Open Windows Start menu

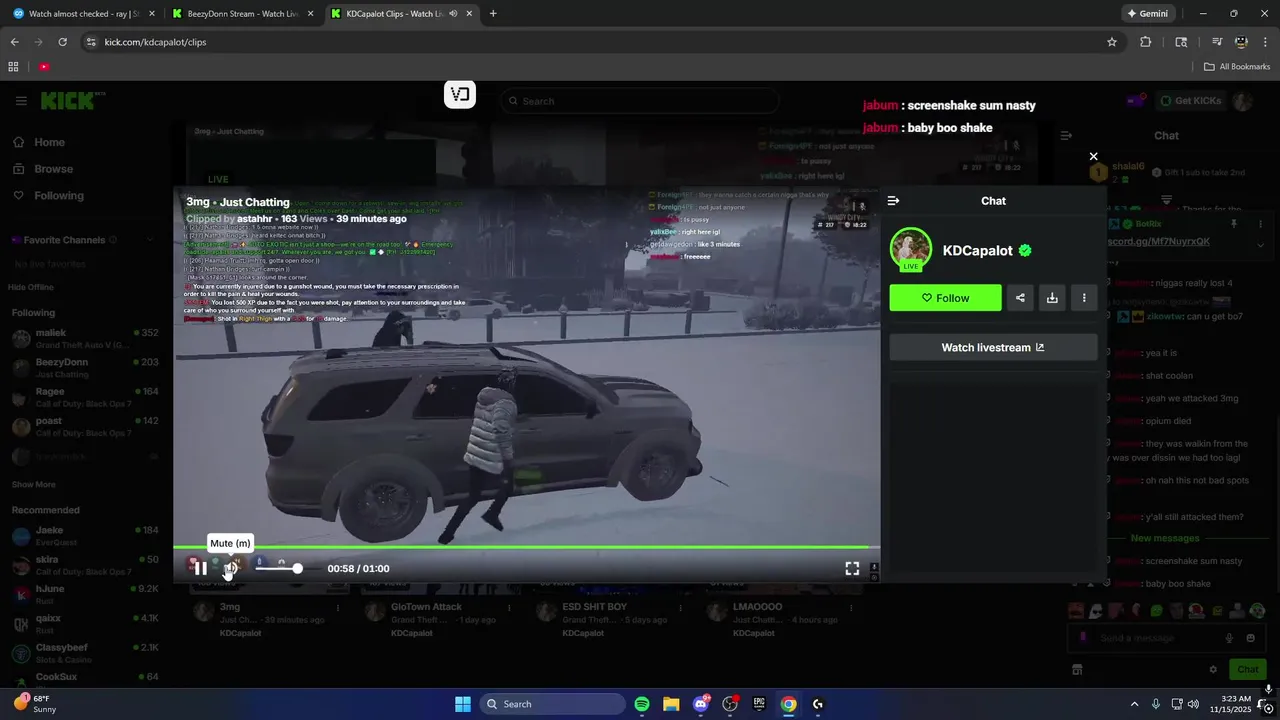click(x=463, y=704)
